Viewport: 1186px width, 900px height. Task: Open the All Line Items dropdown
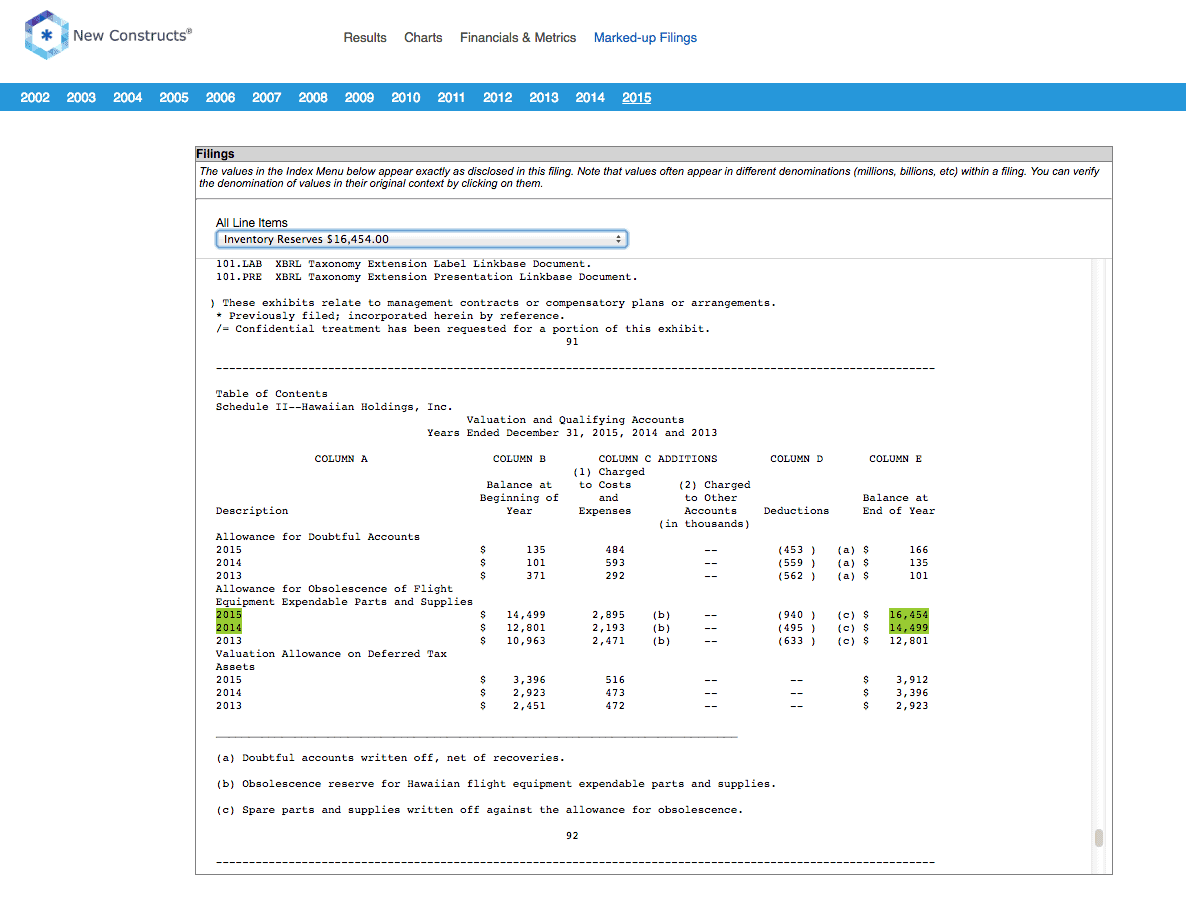click(x=421, y=239)
